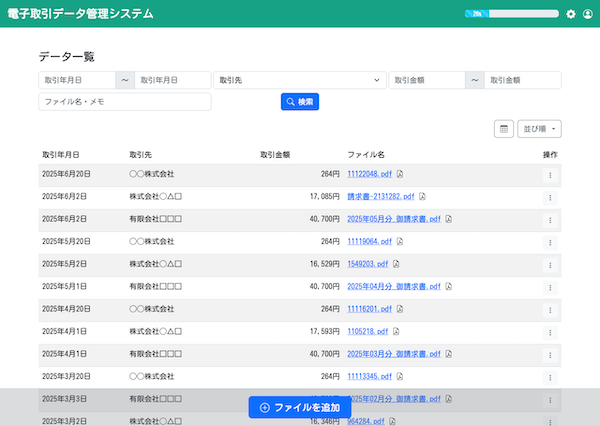Click PDF icon beside 2025年03月分_御請求書.pdf

point(448,354)
